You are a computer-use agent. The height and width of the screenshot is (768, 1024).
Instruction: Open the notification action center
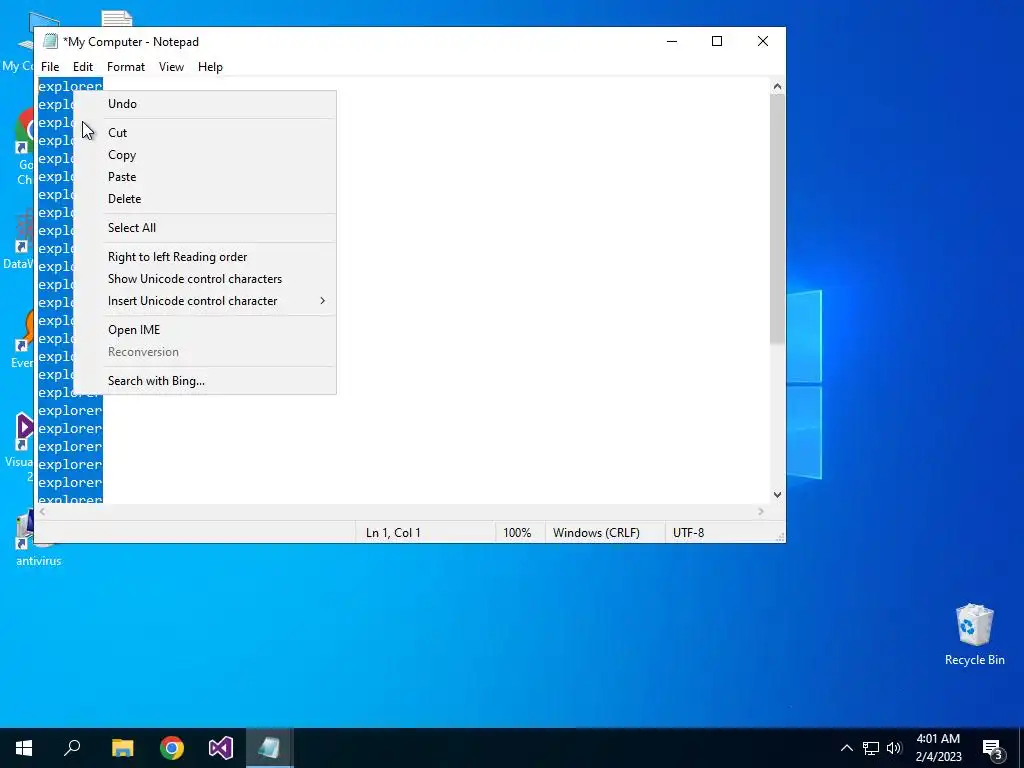click(x=993, y=748)
